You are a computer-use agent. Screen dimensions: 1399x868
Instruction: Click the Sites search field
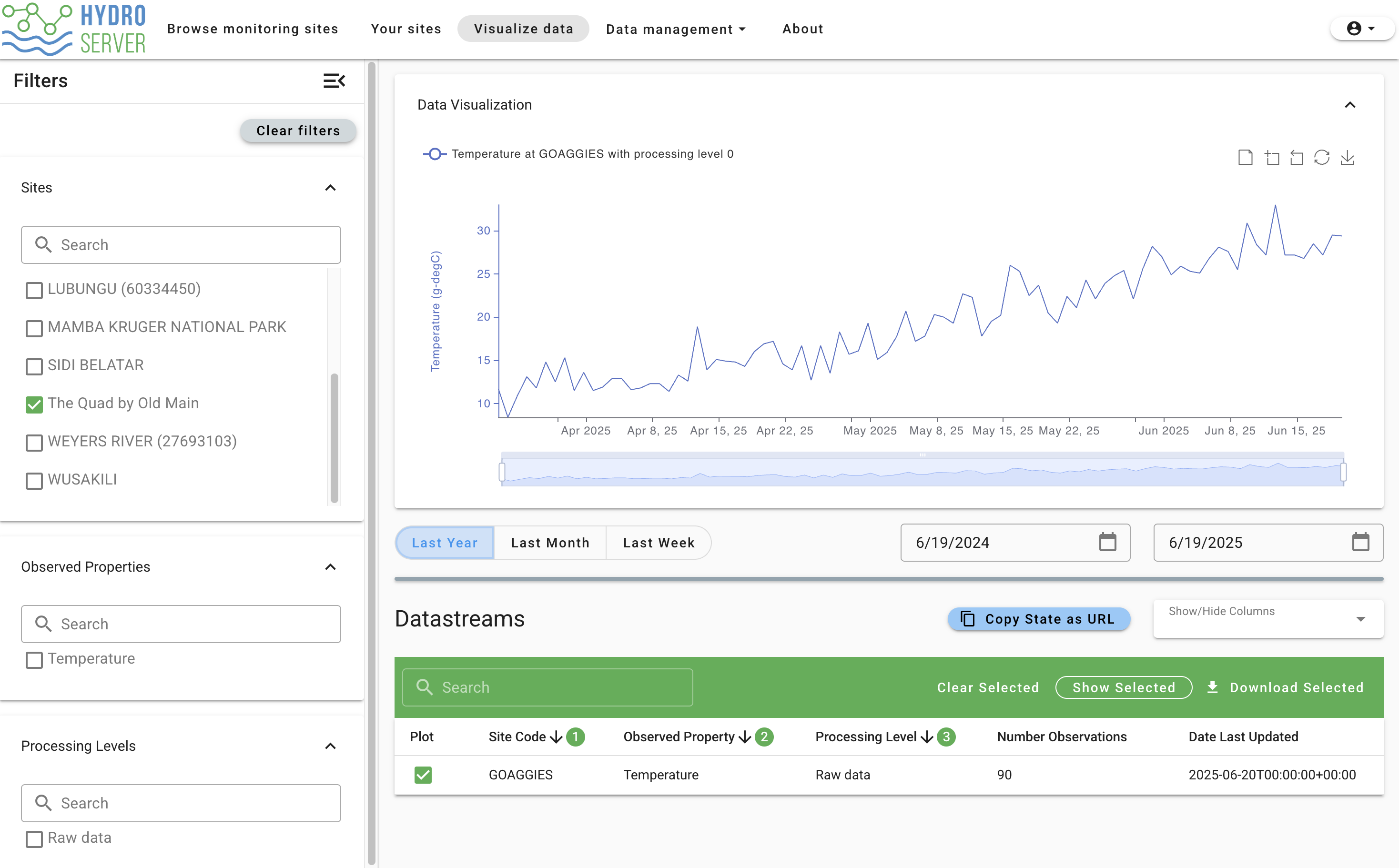click(181, 244)
